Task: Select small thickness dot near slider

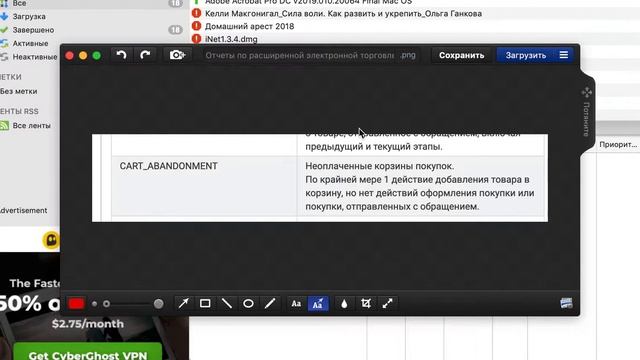Action: point(94,304)
